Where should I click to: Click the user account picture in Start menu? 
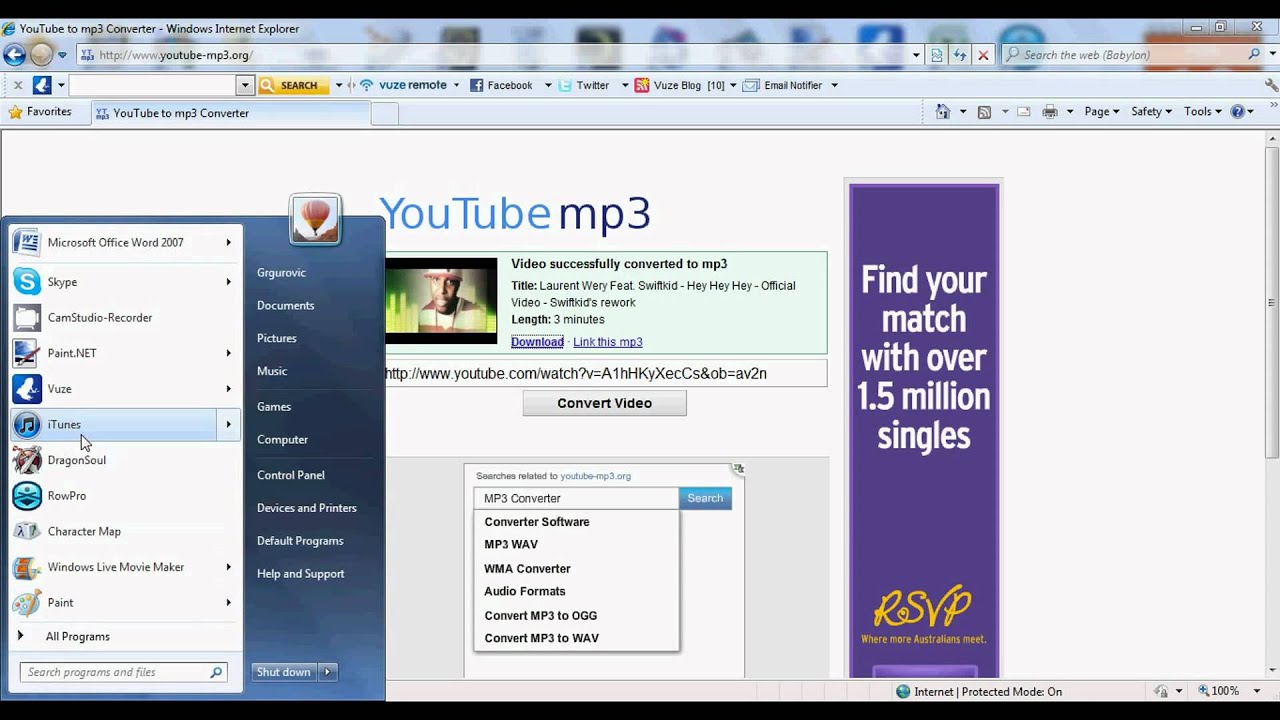point(315,219)
